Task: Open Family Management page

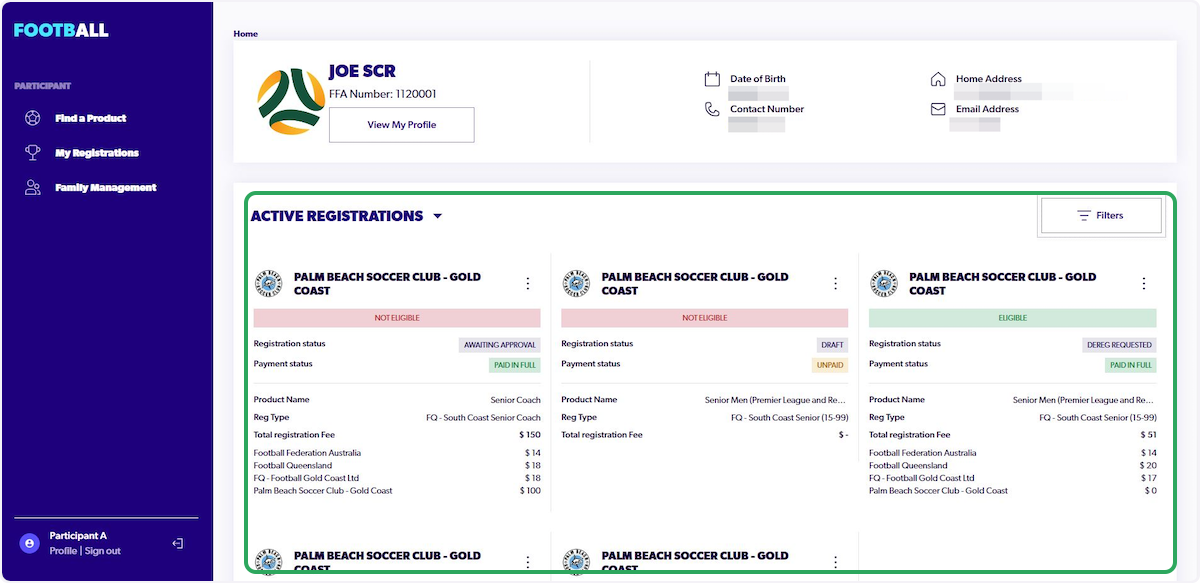Action: coord(106,187)
